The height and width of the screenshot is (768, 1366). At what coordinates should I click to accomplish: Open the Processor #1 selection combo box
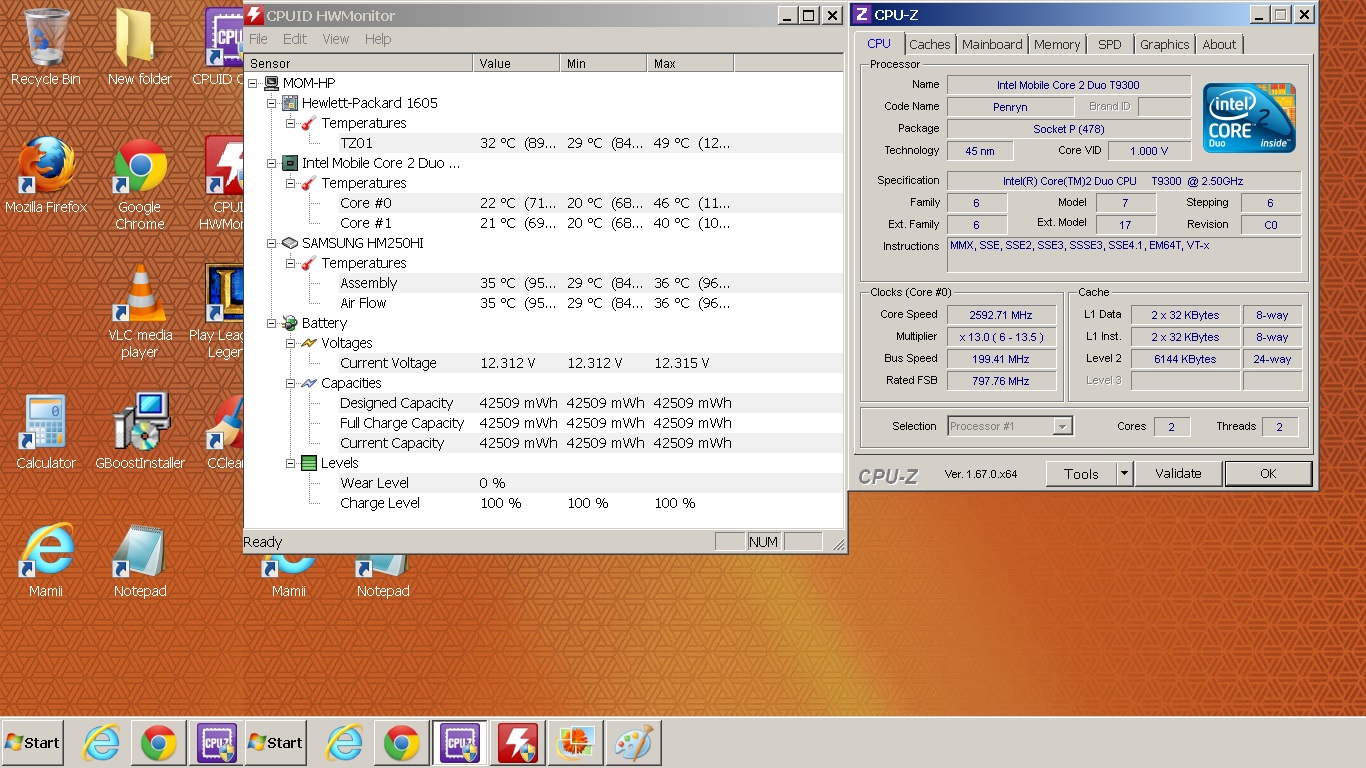click(1010, 426)
